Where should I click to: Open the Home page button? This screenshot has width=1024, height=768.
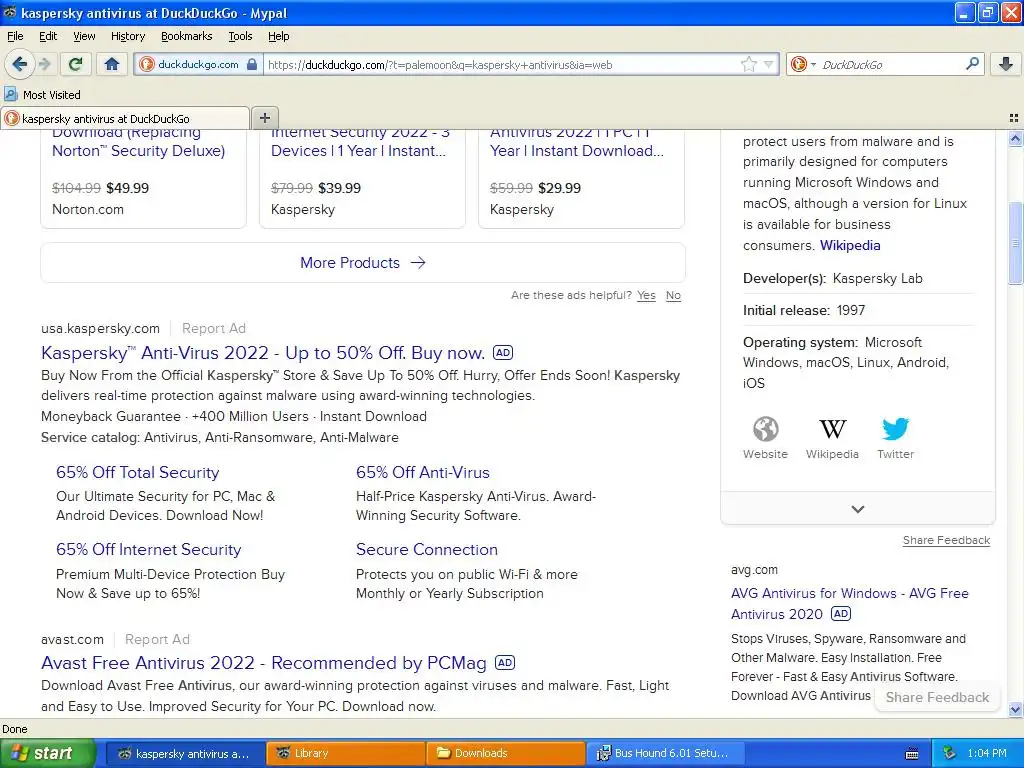point(112,64)
